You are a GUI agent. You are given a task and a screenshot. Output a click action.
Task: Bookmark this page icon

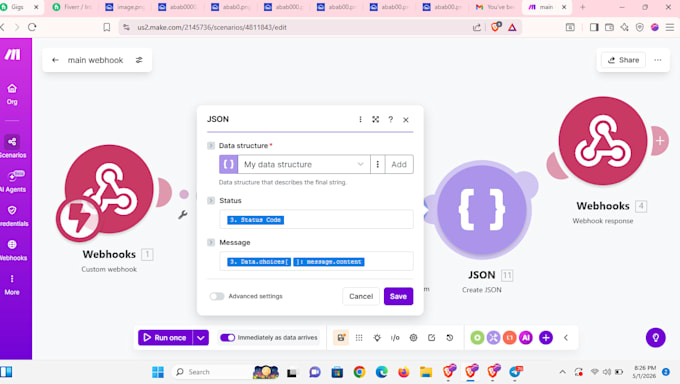[x=107, y=27]
